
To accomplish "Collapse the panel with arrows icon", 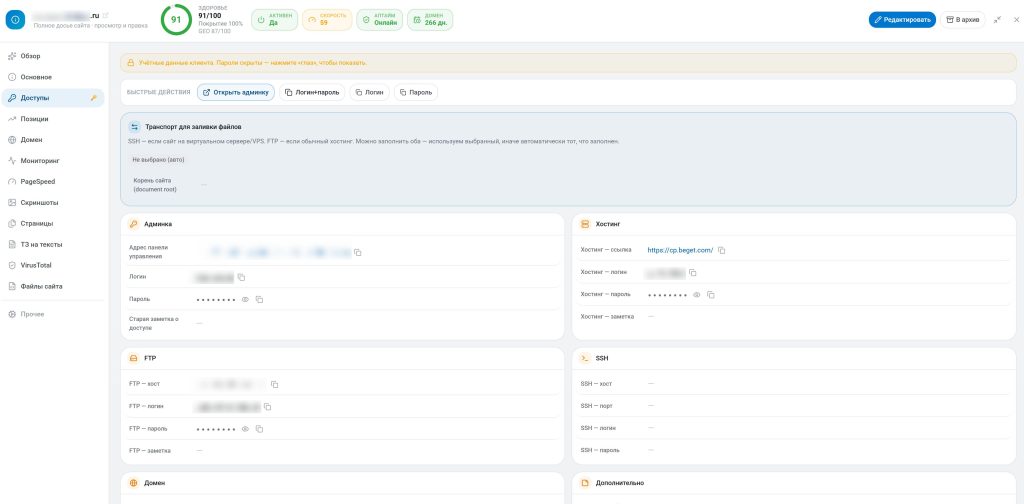I will pyautogui.click(x=997, y=20).
